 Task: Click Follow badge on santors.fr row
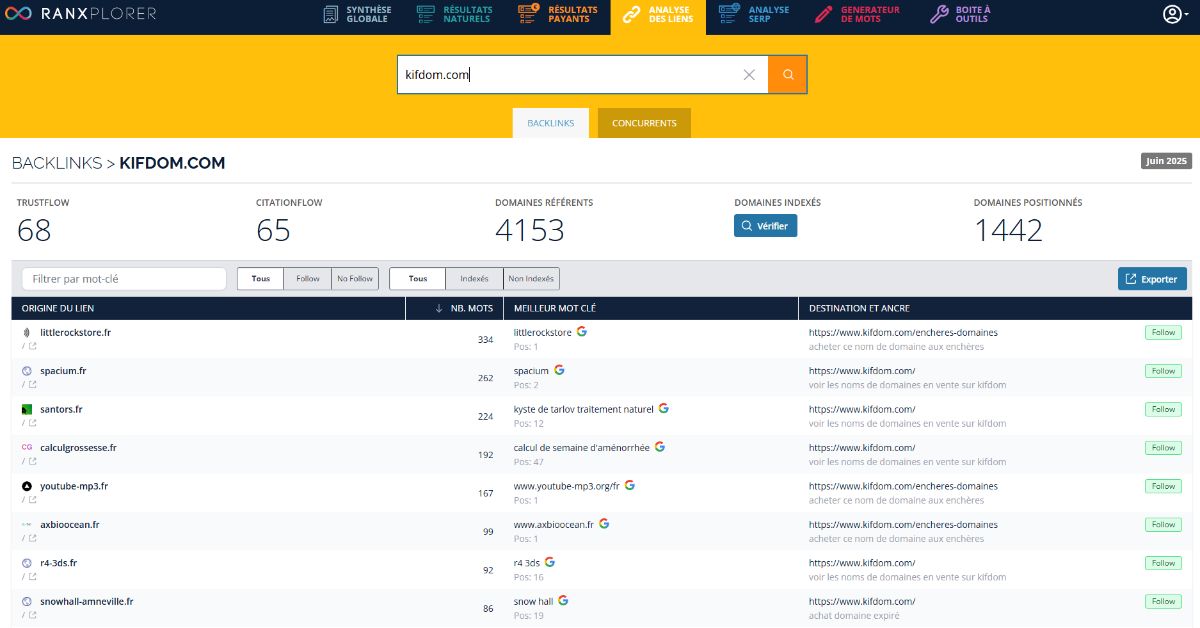click(1162, 409)
